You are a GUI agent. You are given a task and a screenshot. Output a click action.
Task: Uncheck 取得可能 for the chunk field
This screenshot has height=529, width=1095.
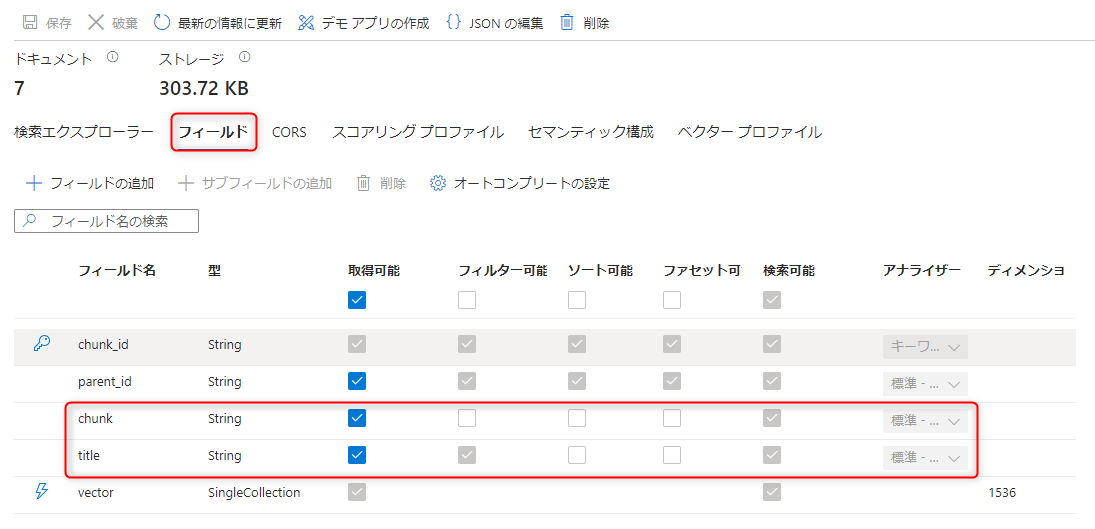[x=358, y=418]
